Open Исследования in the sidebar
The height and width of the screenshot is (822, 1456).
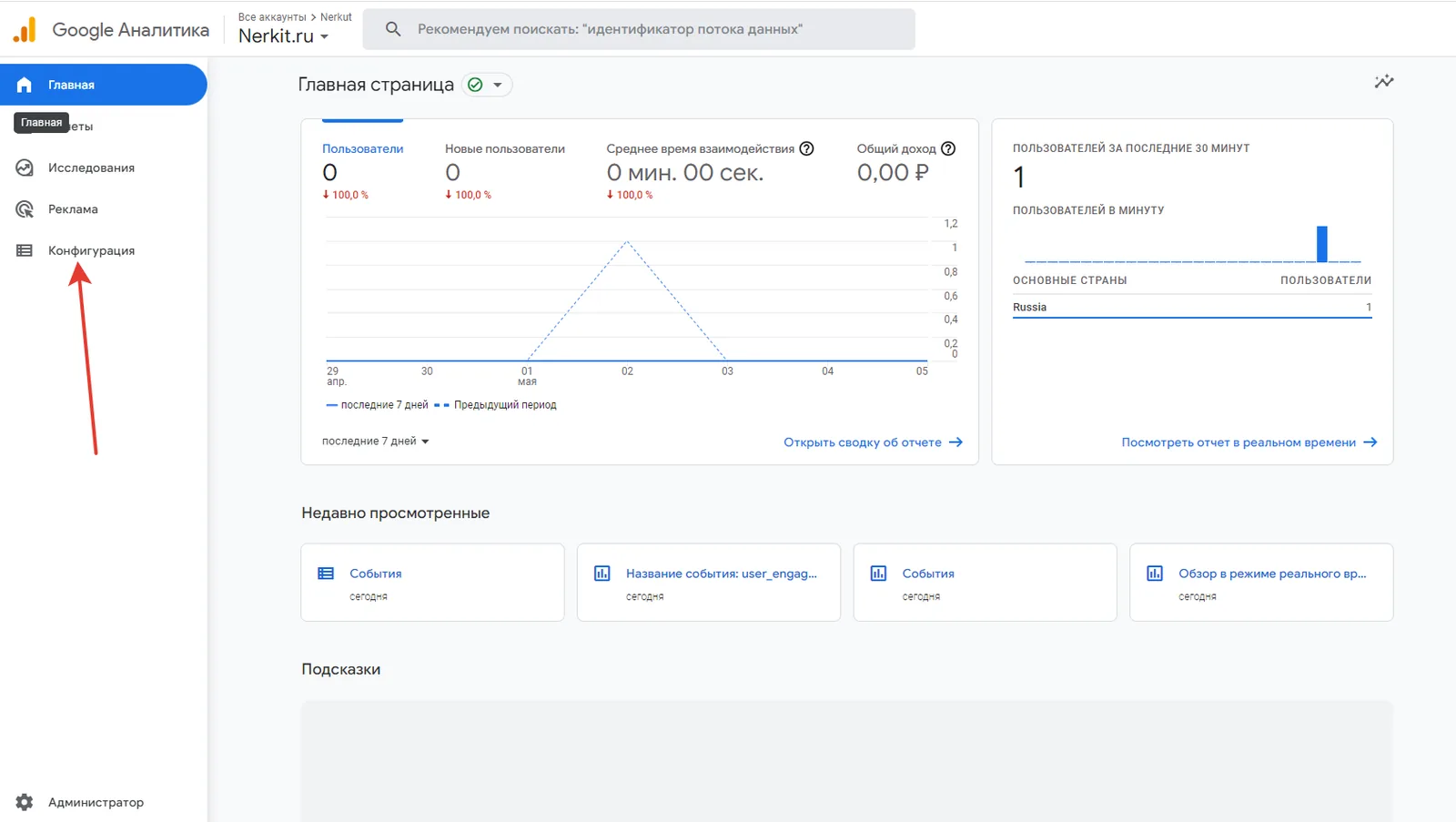(91, 167)
